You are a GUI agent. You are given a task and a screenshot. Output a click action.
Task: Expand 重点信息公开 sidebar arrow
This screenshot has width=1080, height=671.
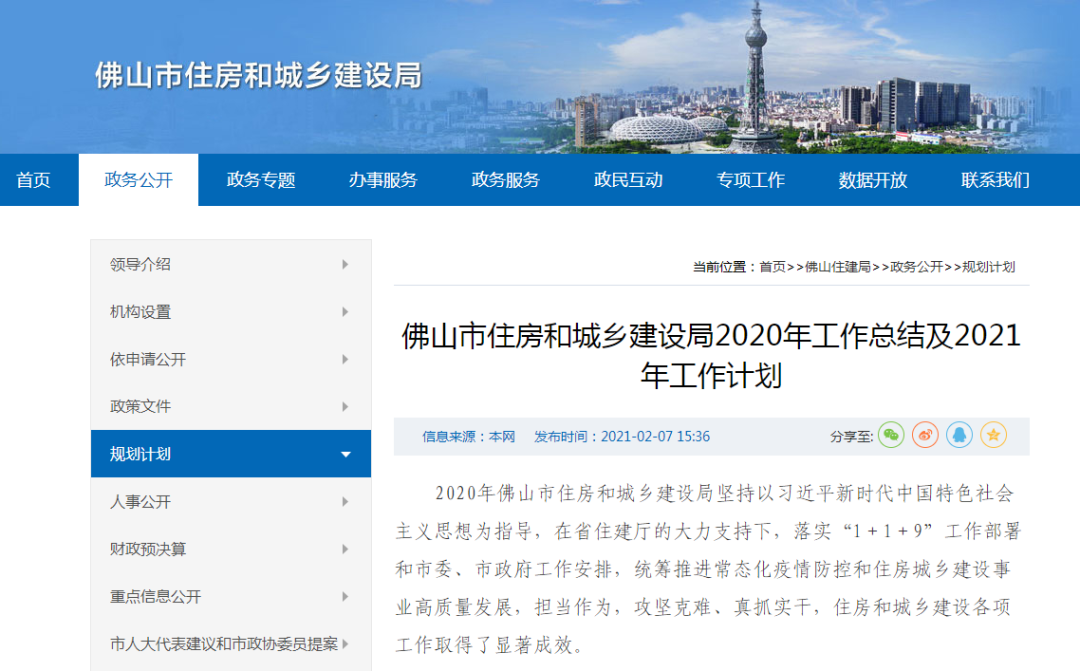point(345,597)
